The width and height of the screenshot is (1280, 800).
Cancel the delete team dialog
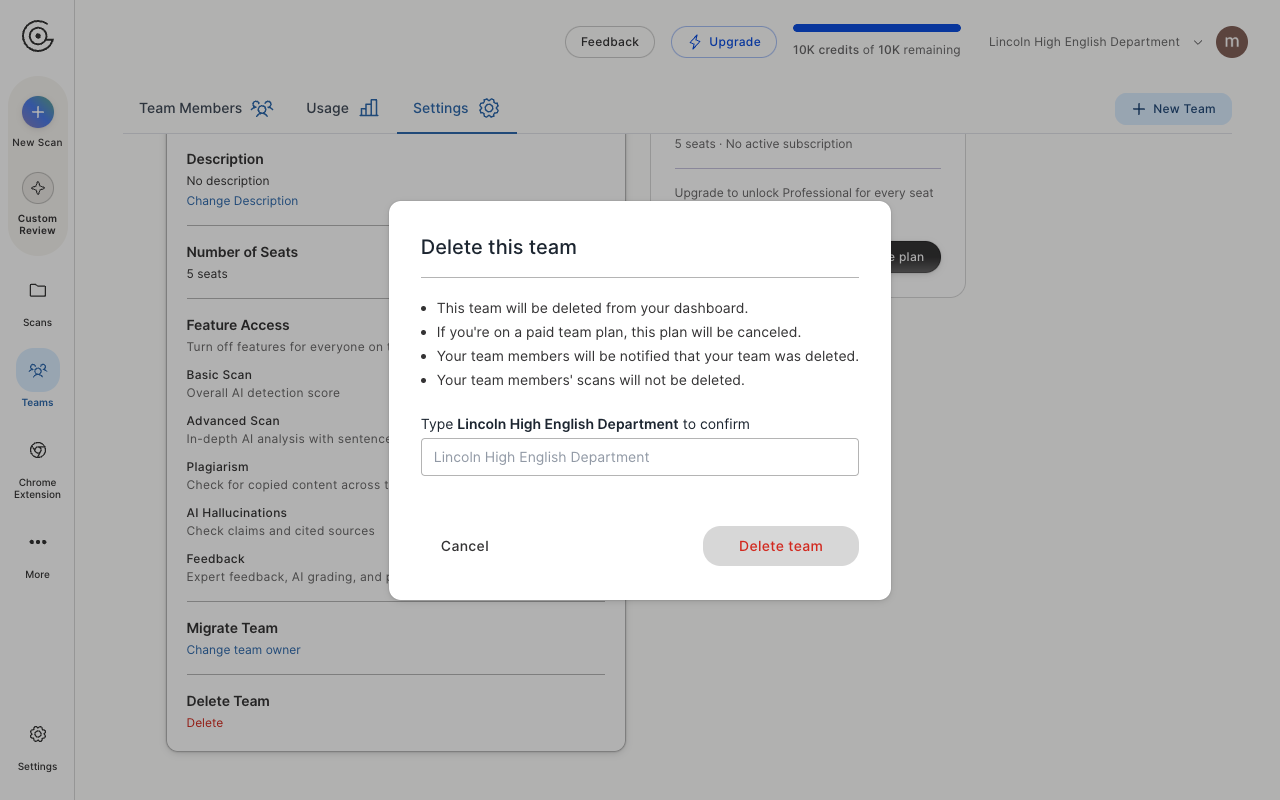(x=465, y=546)
